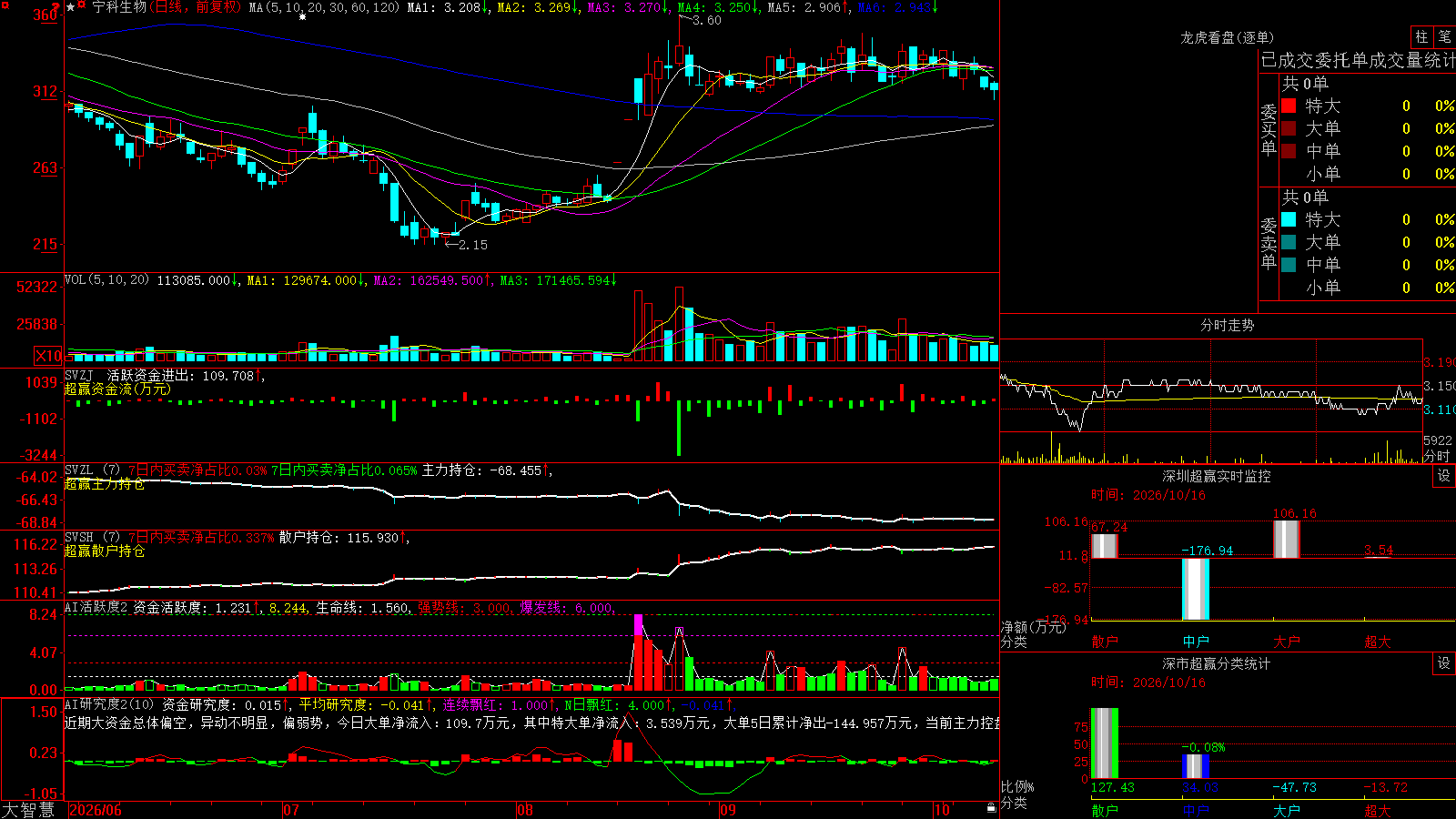Click the lock icon on time axis
This screenshot has height=819, width=1456.
coord(991,807)
